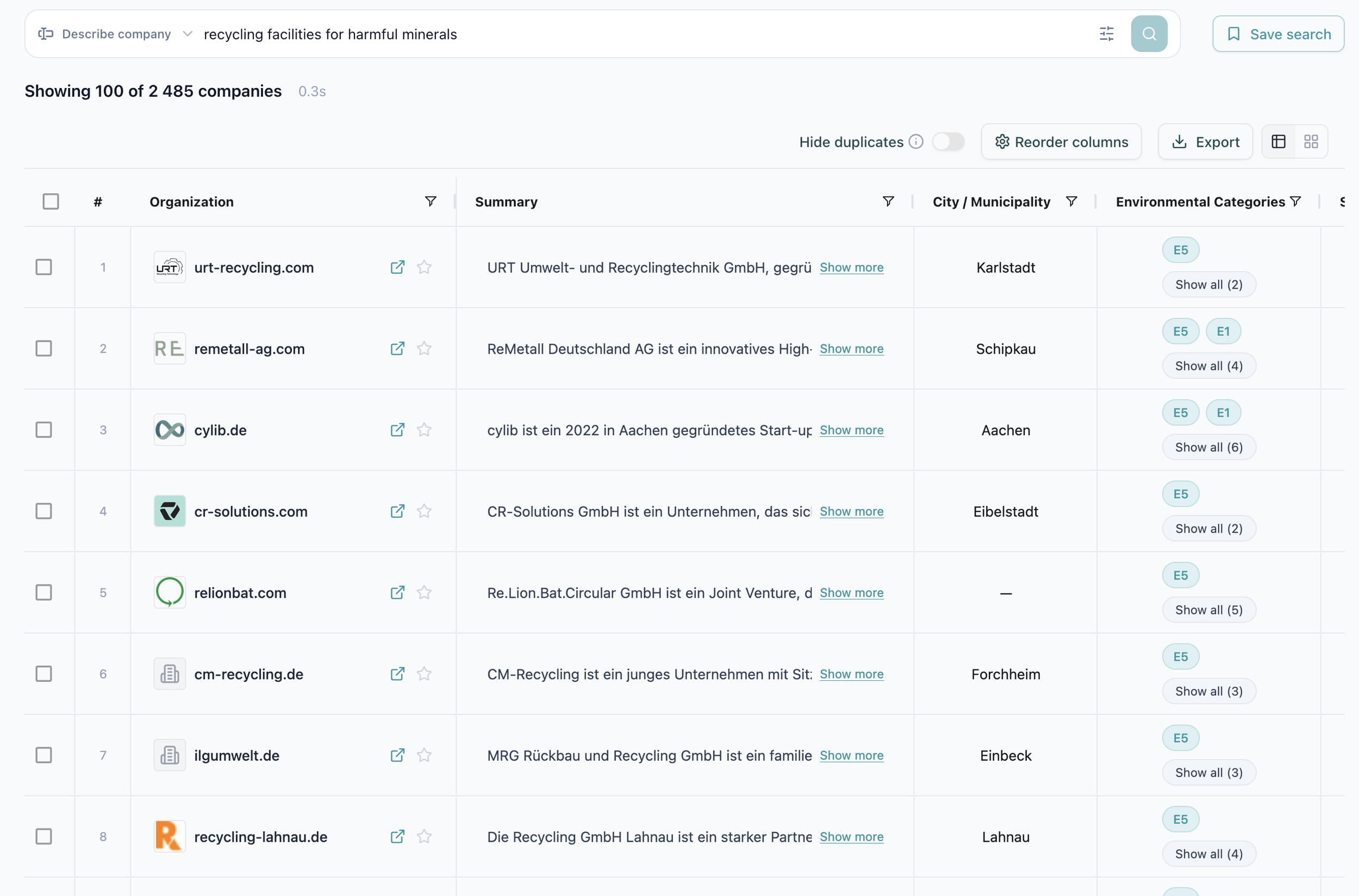Image resolution: width=1359 pixels, height=896 pixels.
Task: Click the city cell 'Karlstadt'
Action: [1006, 267]
